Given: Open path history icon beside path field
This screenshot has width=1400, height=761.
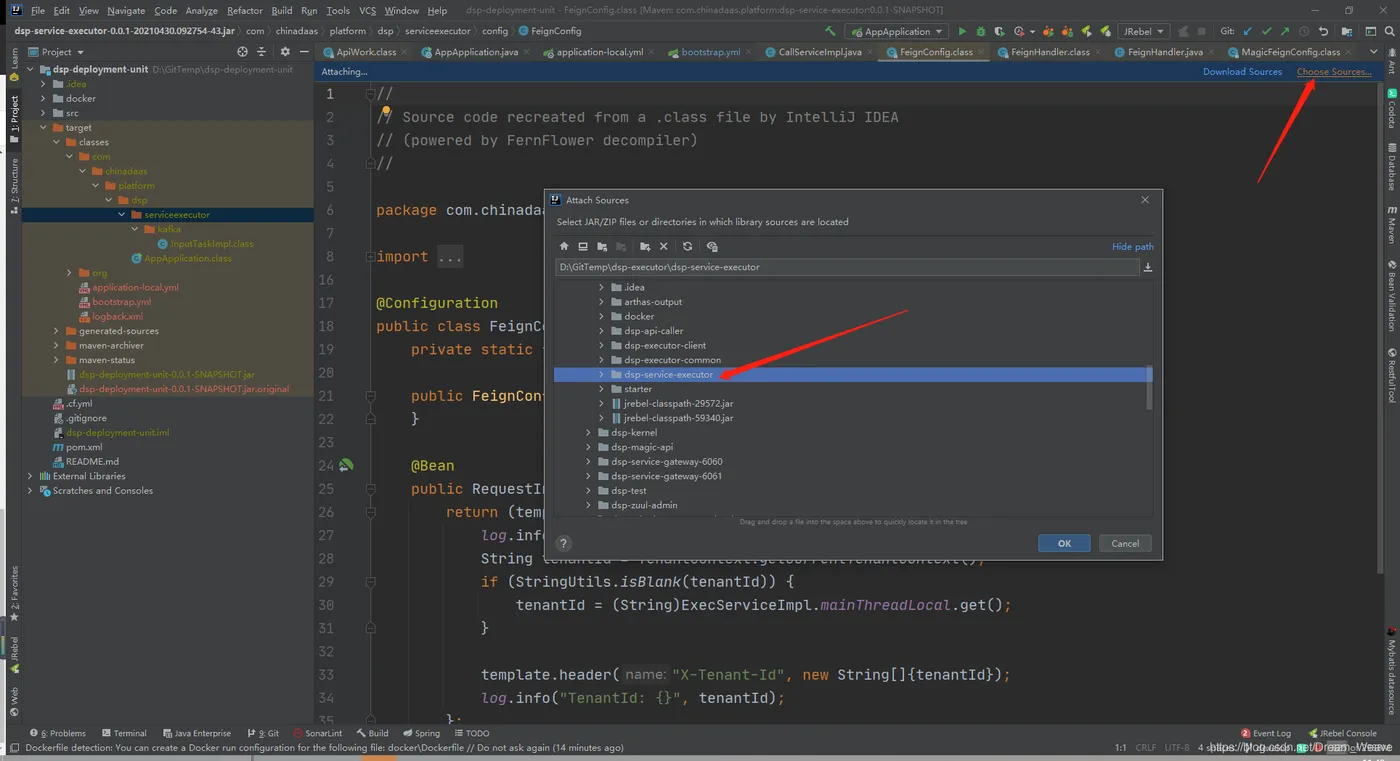Looking at the screenshot, I should tap(1148, 267).
